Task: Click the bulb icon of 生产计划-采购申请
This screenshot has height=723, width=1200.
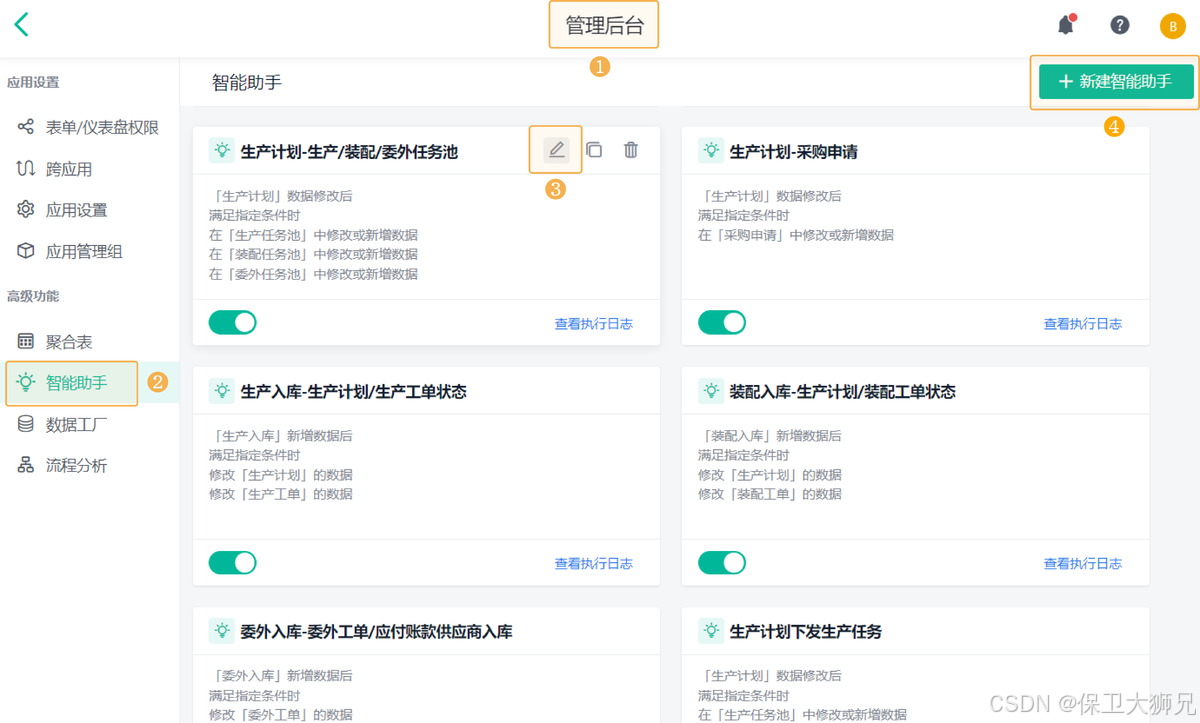Action: click(x=711, y=151)
